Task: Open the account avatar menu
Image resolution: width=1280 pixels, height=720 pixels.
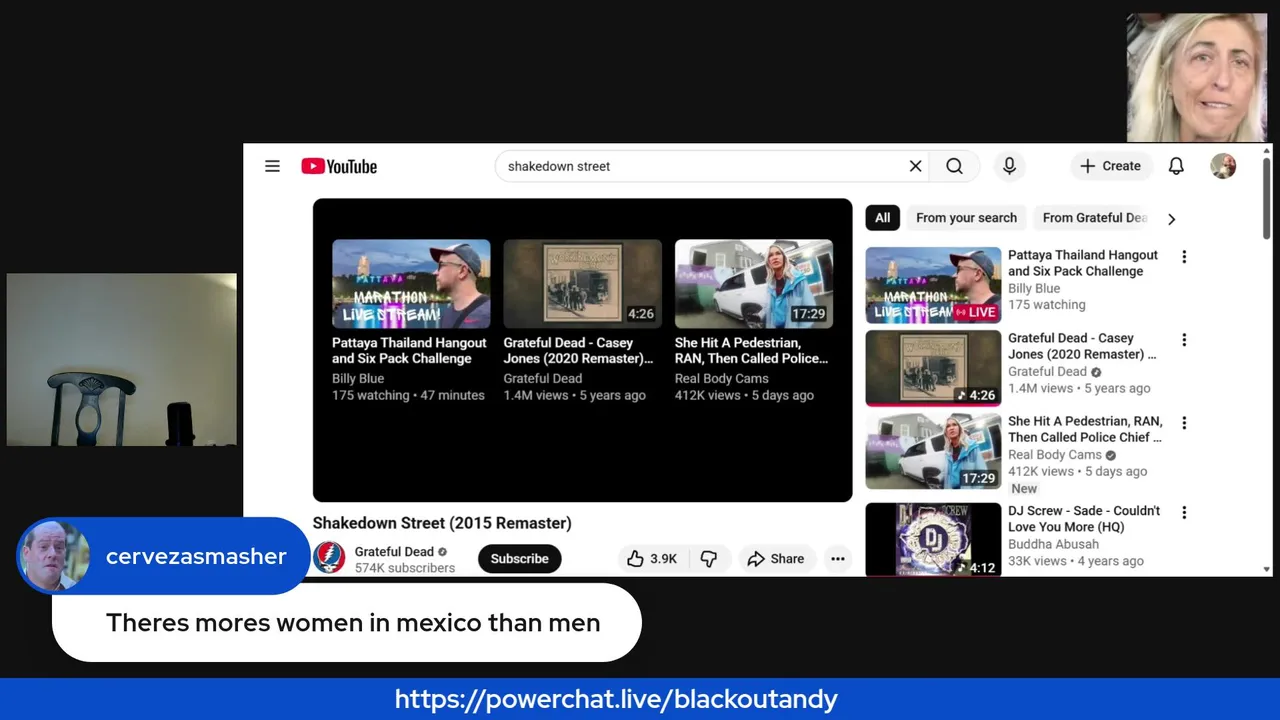Action: 1223,166
